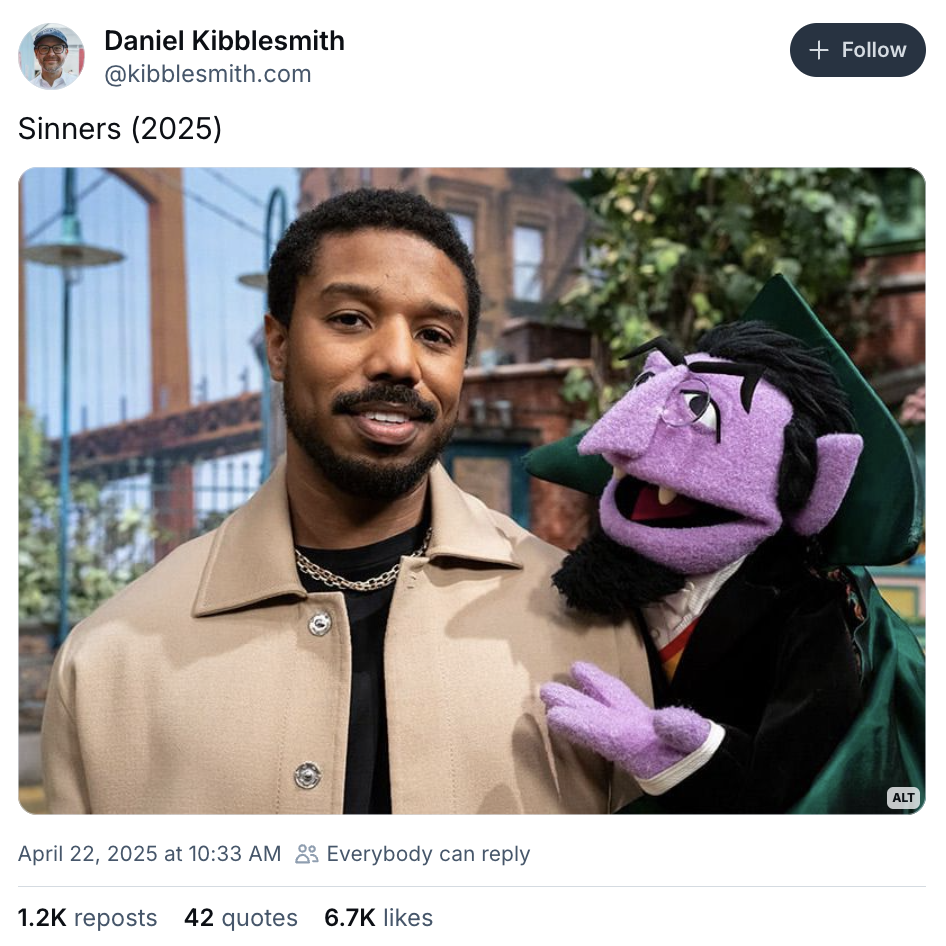View the 1.2K reposts list
Screen dimensions: 946x946
(87, 918)
